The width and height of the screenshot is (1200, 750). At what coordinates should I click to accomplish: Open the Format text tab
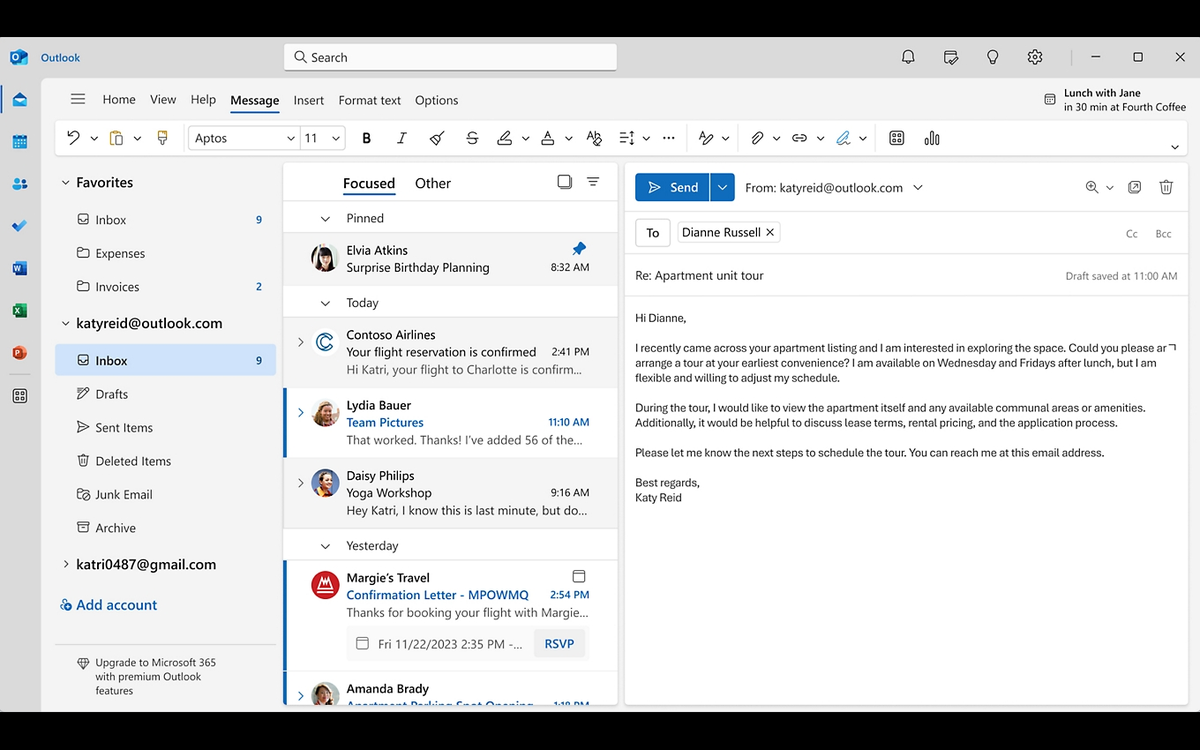370,100
